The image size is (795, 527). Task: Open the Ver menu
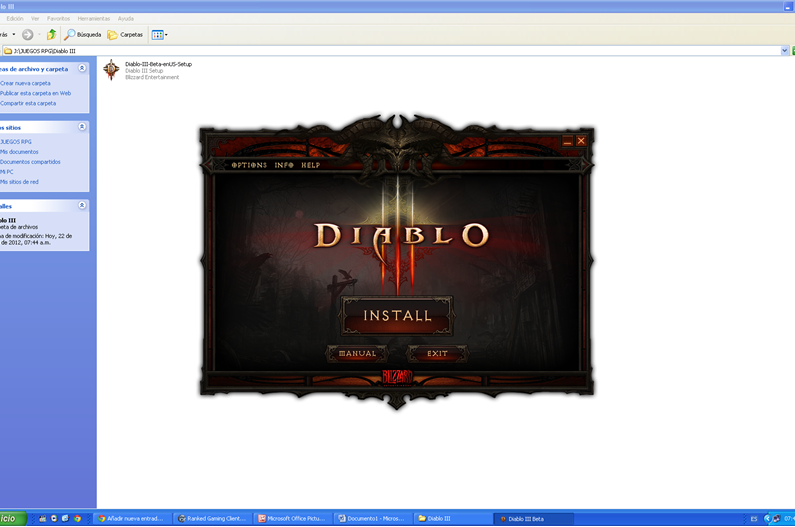coord(35,18)
